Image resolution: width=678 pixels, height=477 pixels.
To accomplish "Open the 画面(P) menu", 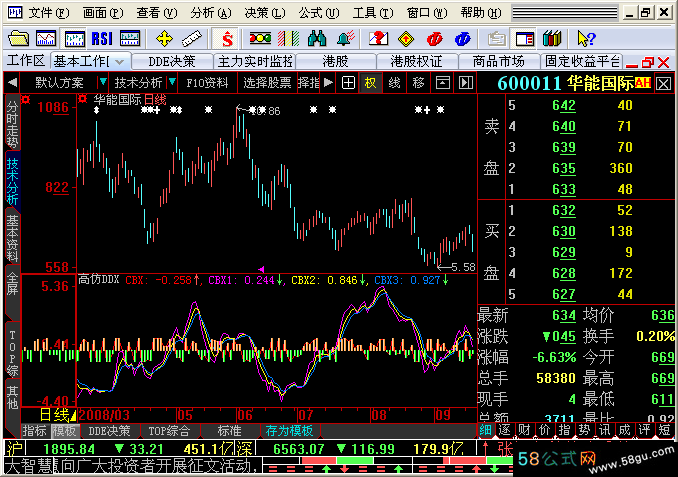I will (x=103, y=13).
